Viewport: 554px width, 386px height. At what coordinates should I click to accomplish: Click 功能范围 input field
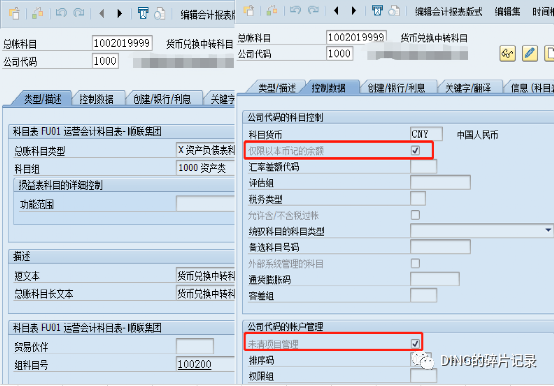click(x=205, y=204)
